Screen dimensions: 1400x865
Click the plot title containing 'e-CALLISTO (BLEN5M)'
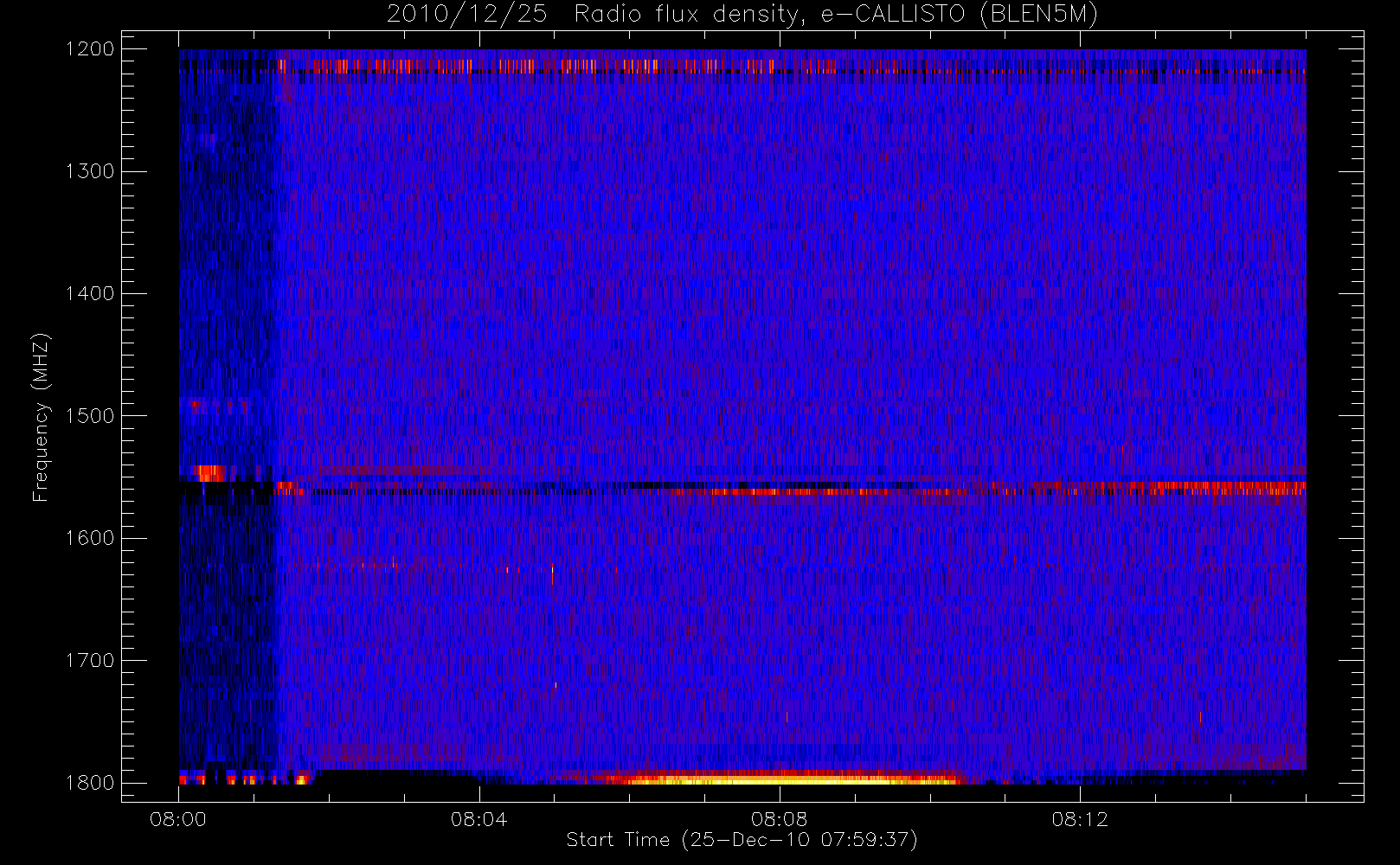pos(742,15)
